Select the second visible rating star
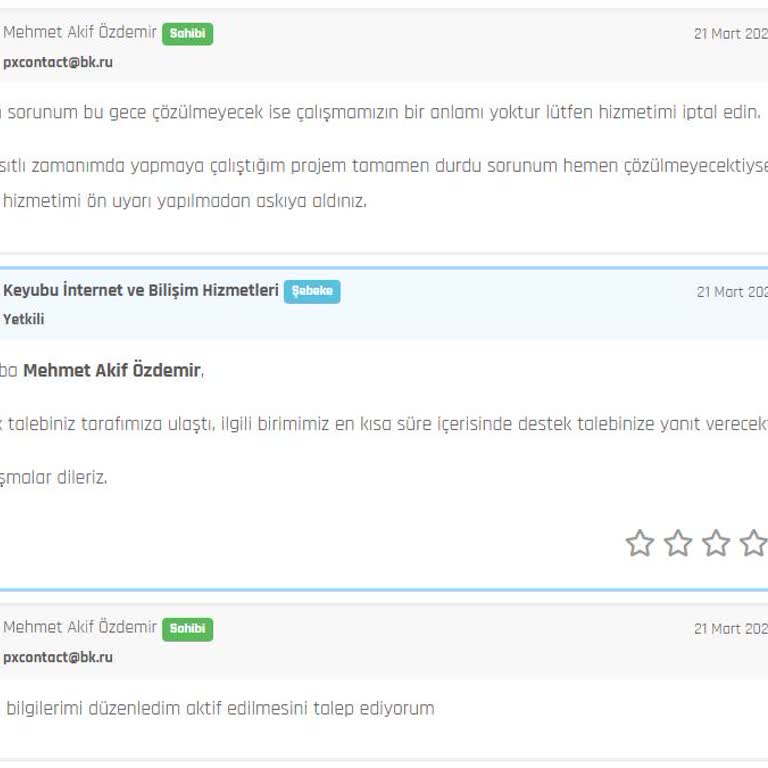 tap(678, 544)
